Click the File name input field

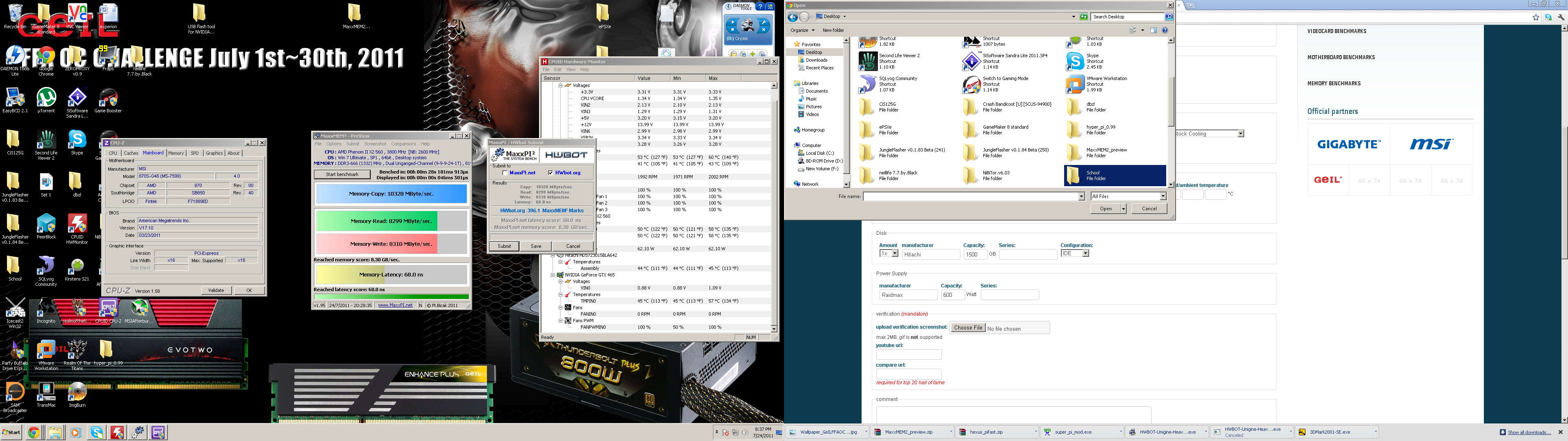click(970, 197)
